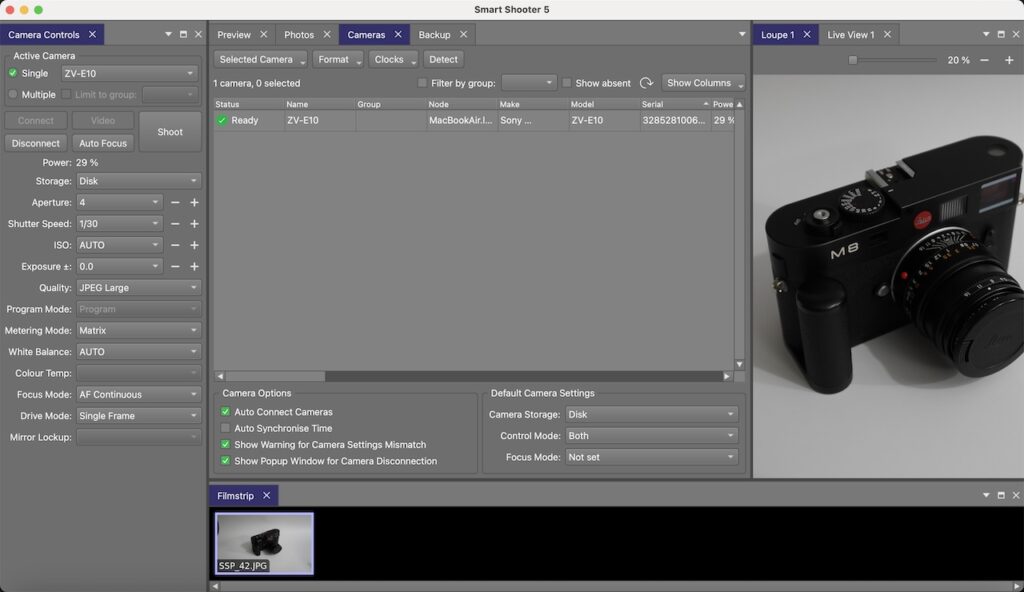The width and height of the screenshot is (1024, 592).
Task: Decrease the shutter speed
Action: [175, 224]
